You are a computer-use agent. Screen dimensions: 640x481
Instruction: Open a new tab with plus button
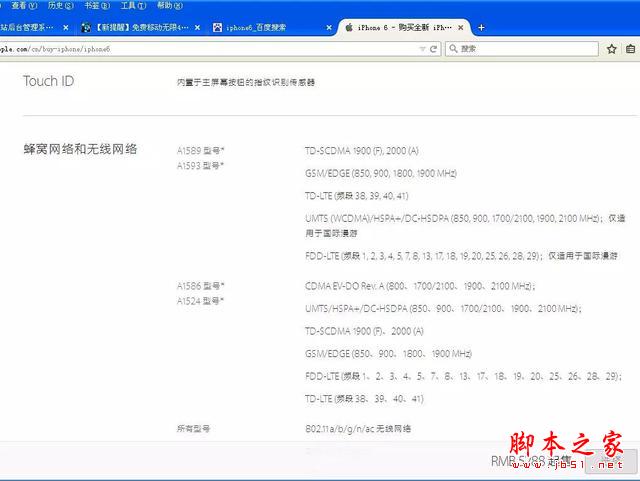coord(482,27)
